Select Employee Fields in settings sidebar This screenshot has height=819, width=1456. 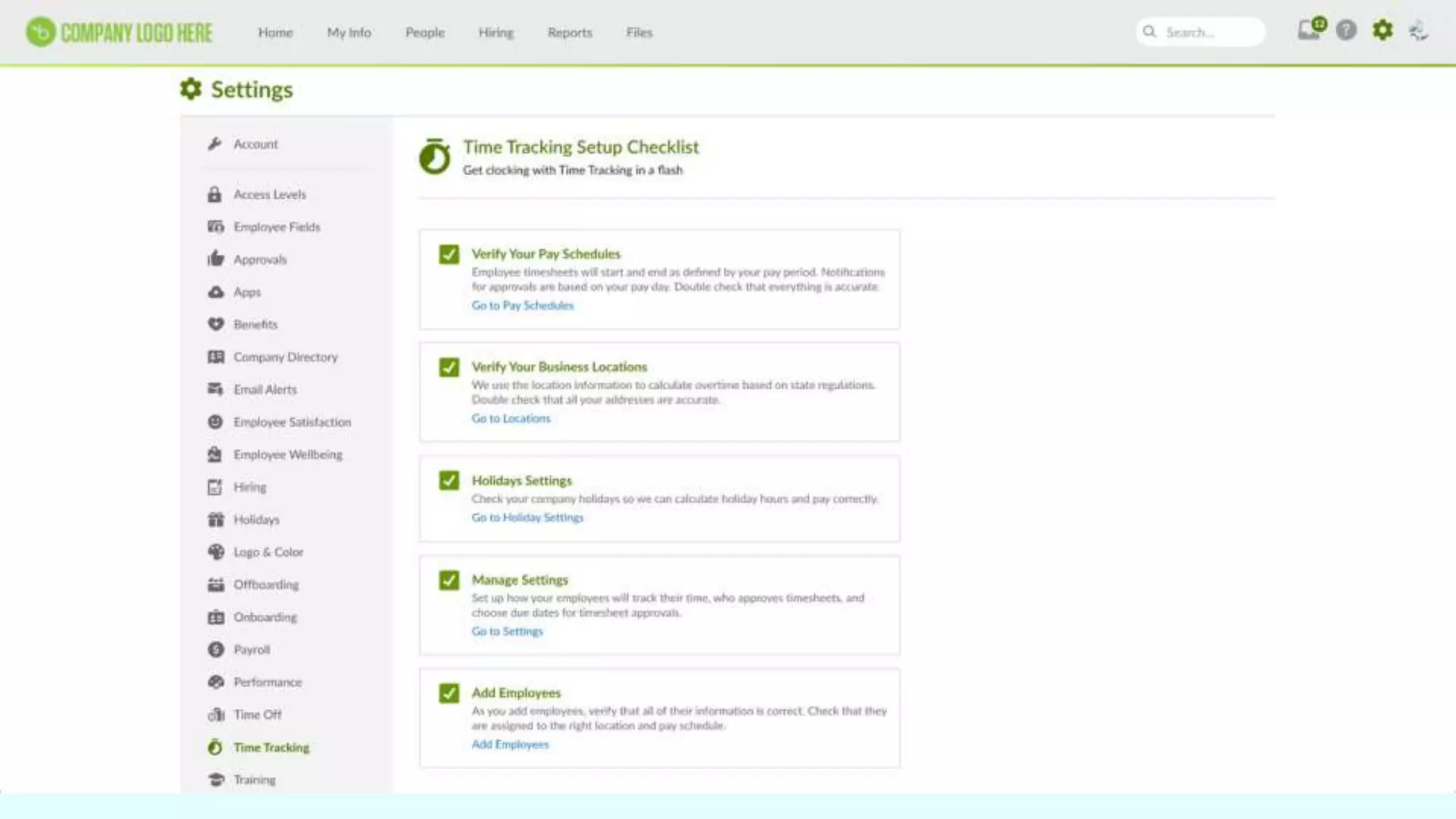(277, 227)
